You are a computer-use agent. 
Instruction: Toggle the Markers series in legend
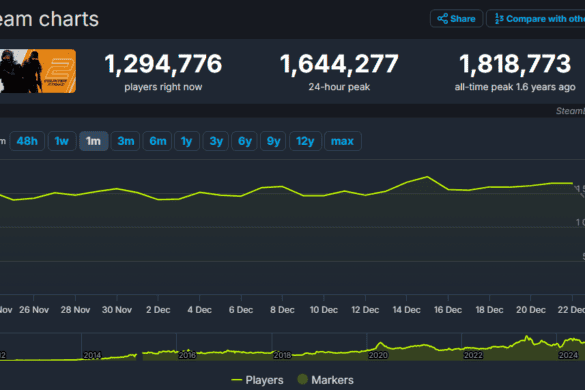coord(325,380)
